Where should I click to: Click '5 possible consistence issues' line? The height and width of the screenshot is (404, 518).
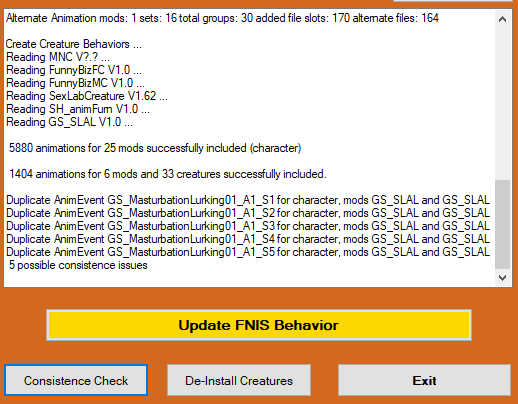coord(78,265)
